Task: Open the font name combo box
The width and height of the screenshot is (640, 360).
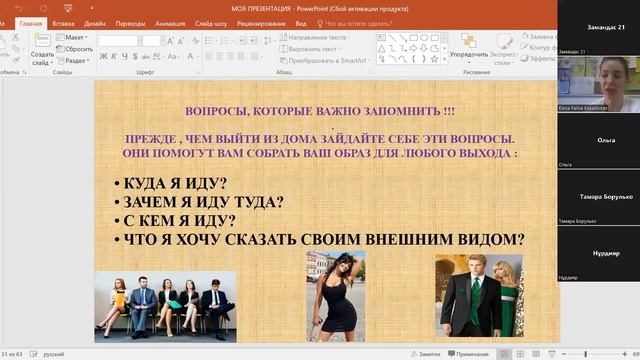Action: click(x=120, y=40)
